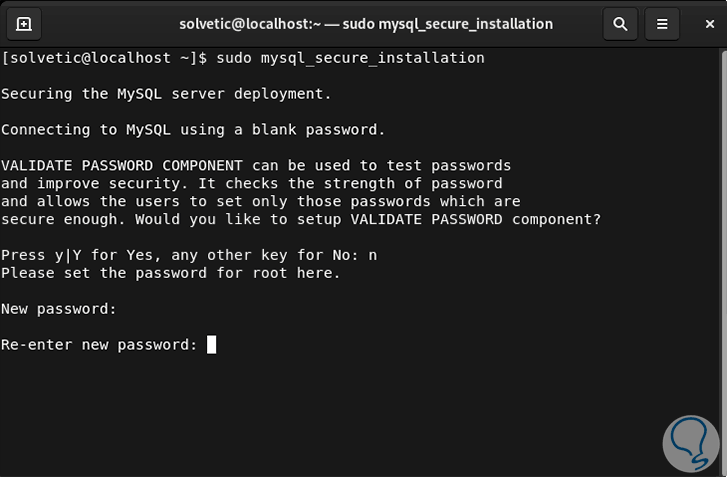Open the terminal hamburger menu
This screenshot has height=477, width=727.
point(661,23)
